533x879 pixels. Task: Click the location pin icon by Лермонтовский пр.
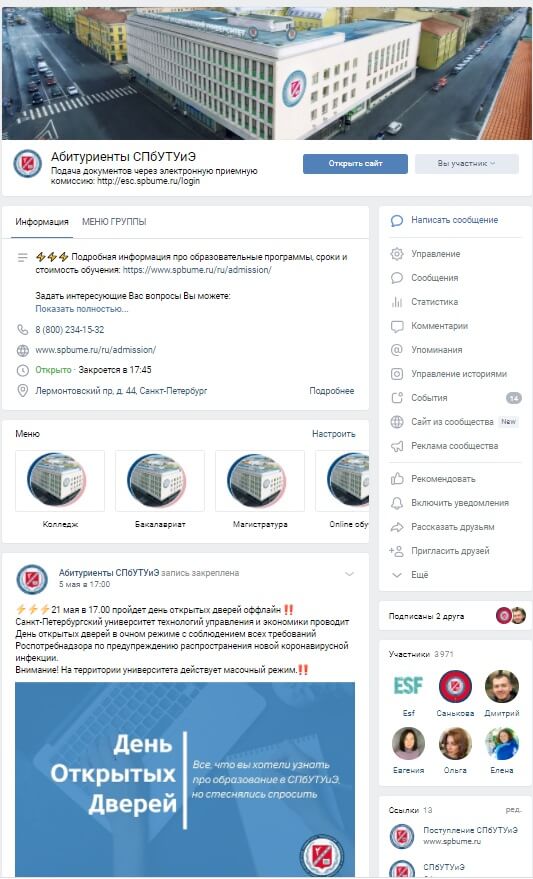22,391
